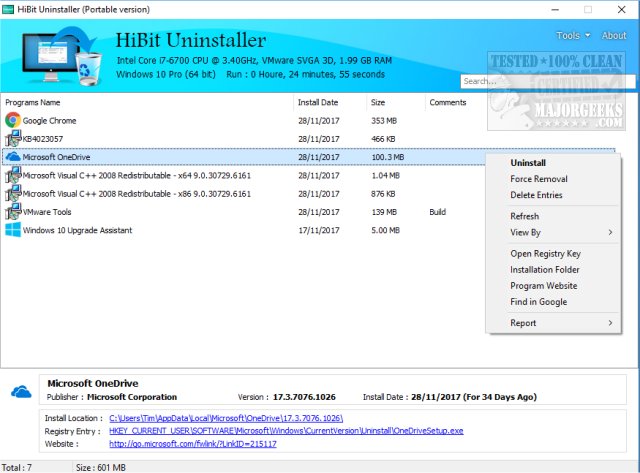The image size is (640, 473).
Task: Click the OneDrive icon in details panel
Action: [x=21, y=392]
